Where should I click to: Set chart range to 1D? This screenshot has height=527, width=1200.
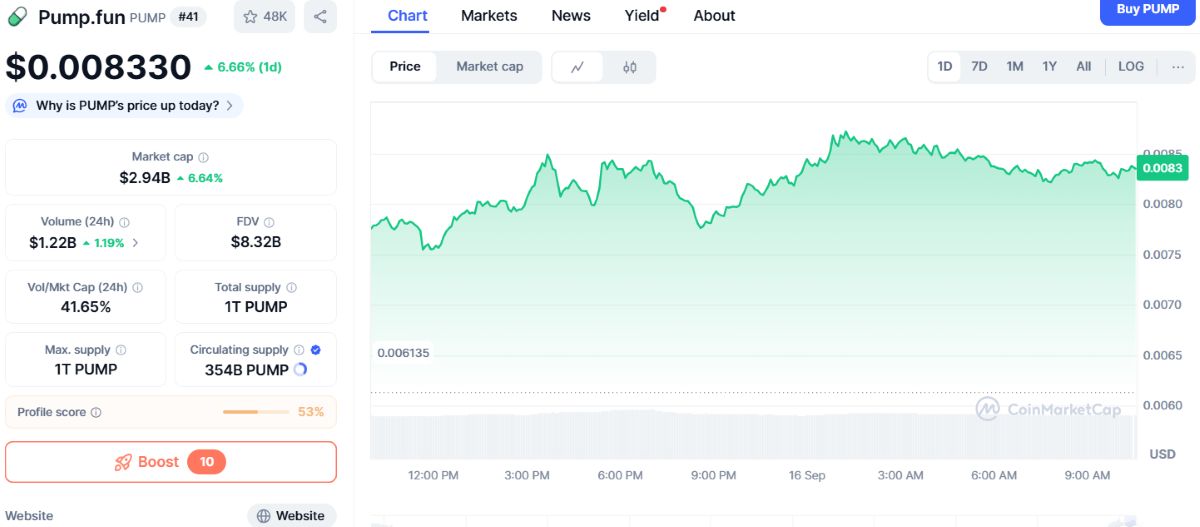point(944,66)
